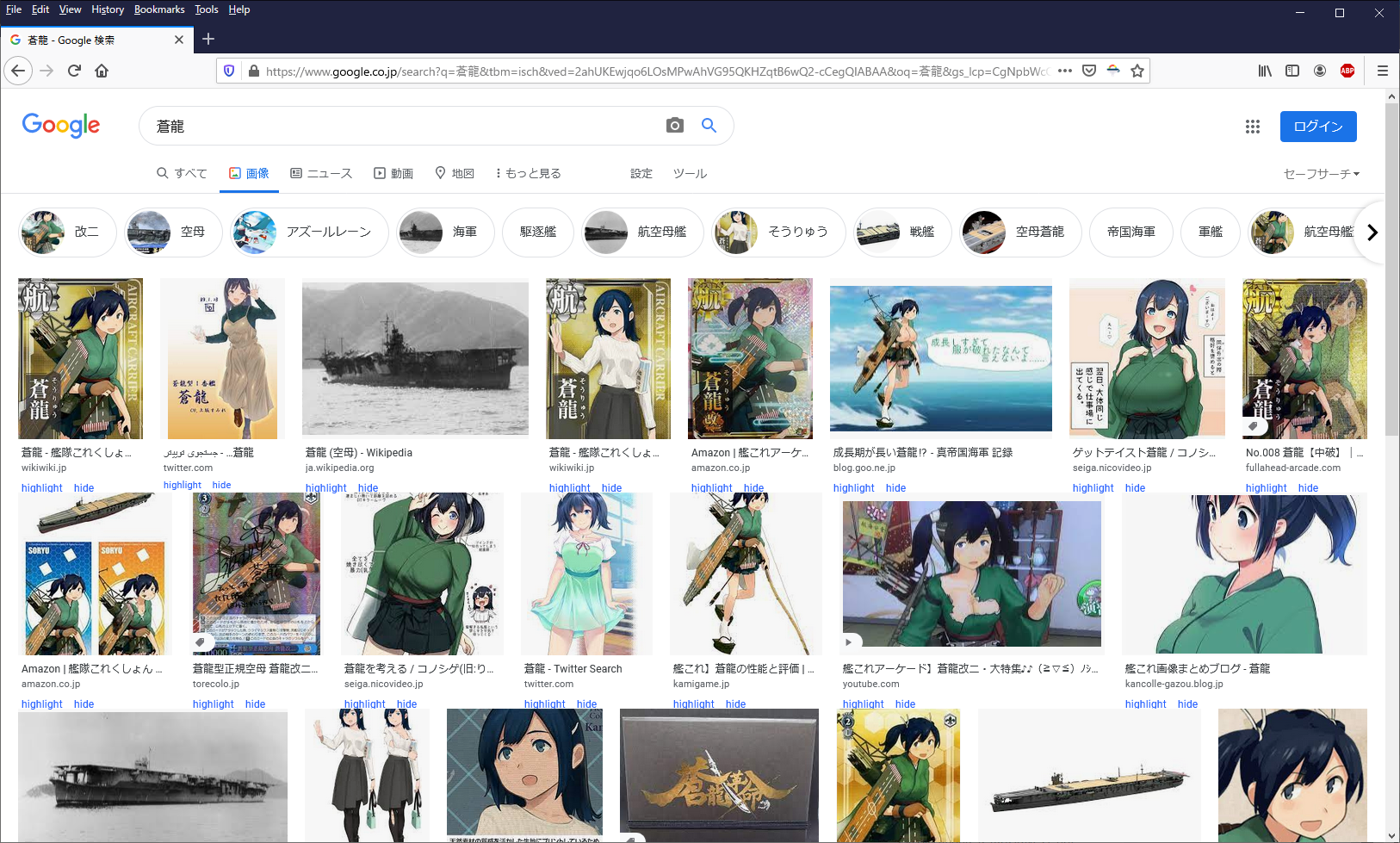Image resolution: width=1400 pixels, height=843 pixels.
Task: Open the Tools menu
Action: [207, 9]
